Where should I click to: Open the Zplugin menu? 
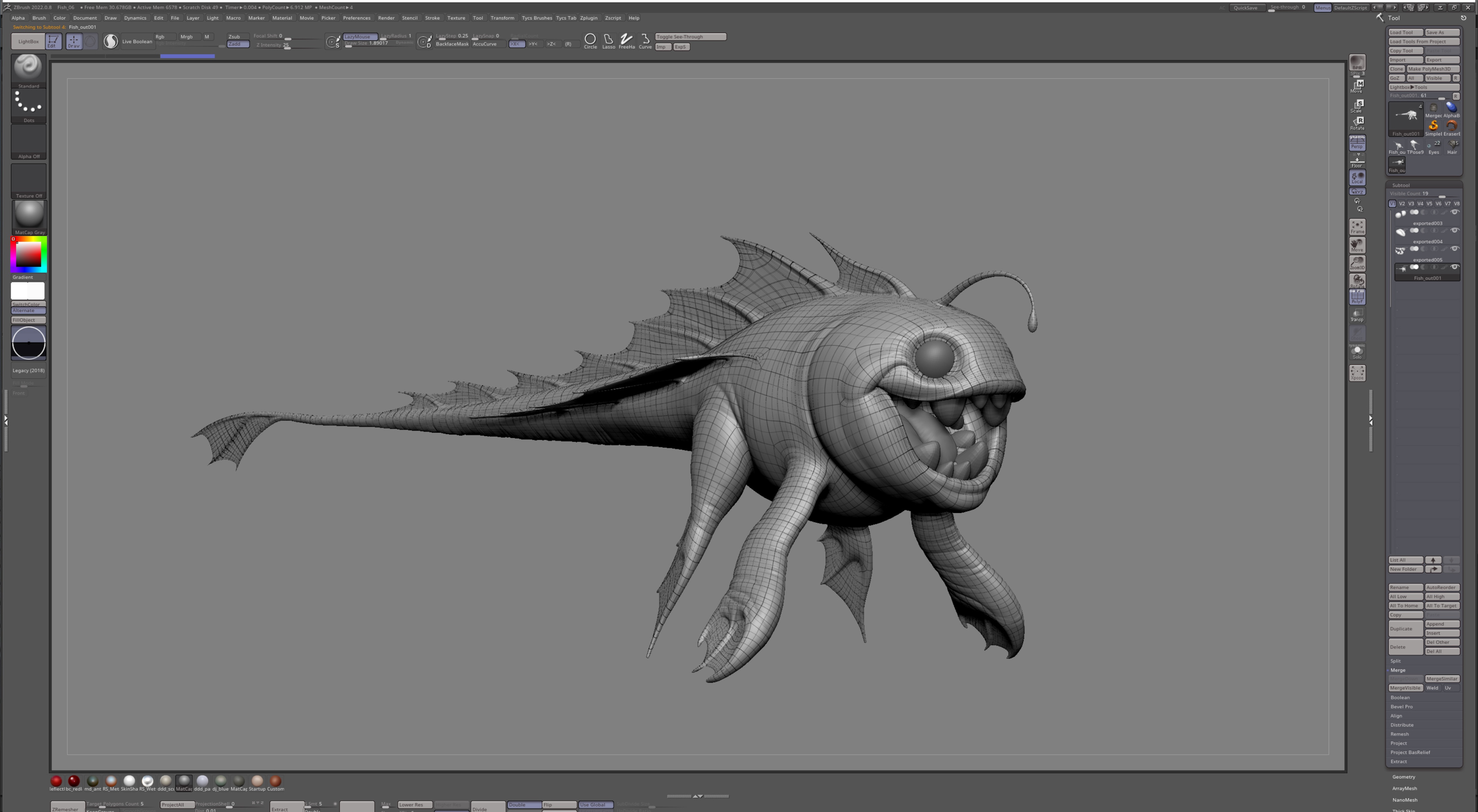589,18
